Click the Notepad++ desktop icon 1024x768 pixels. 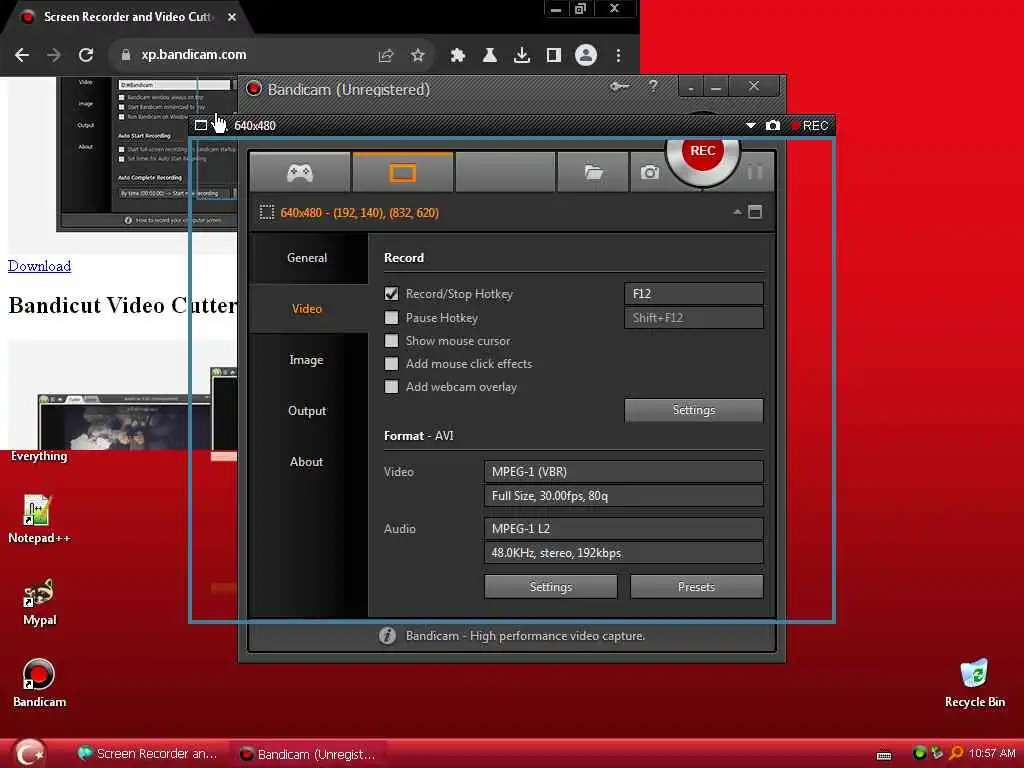click(x=39, y=519)
